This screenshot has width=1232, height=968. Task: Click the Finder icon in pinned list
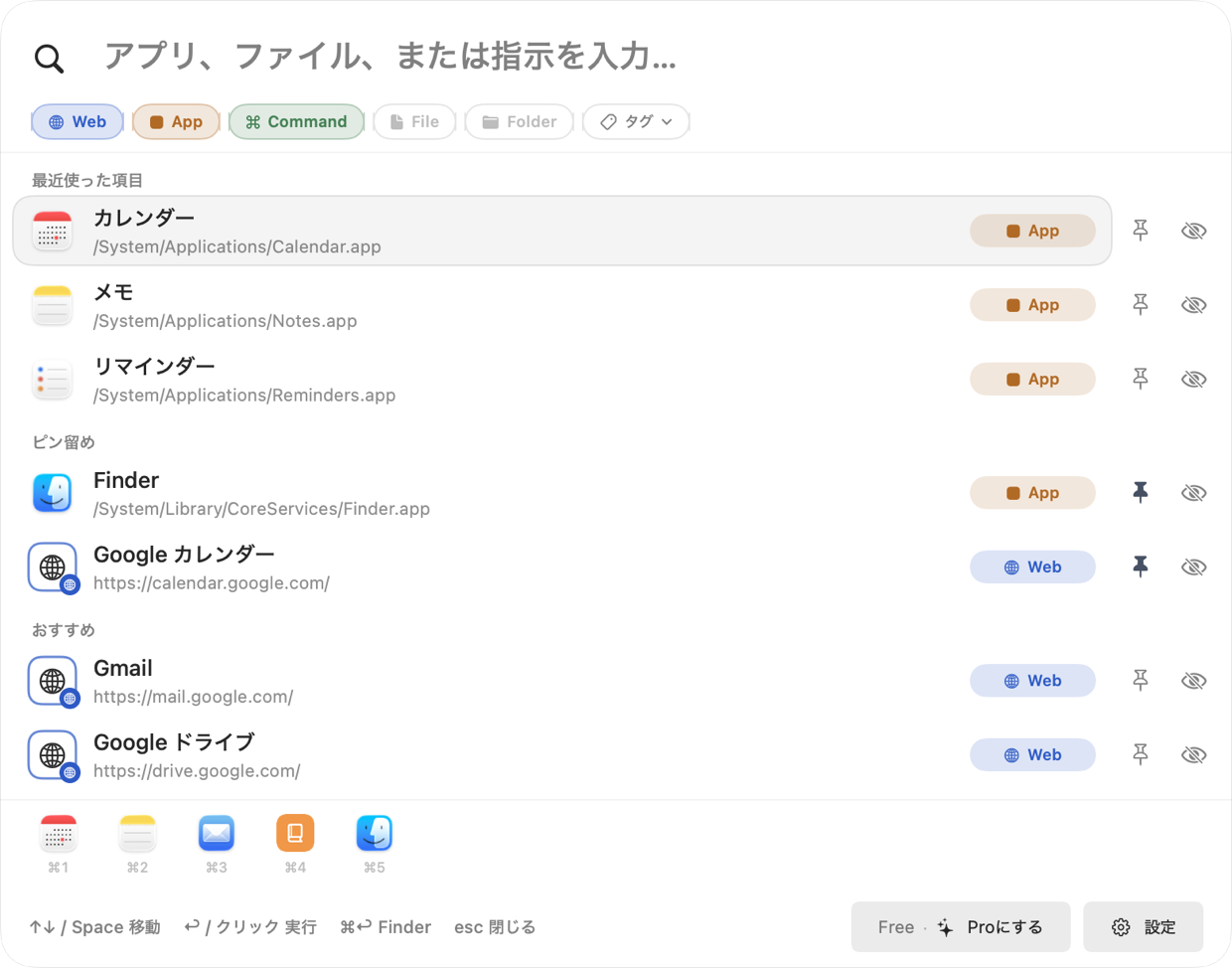tap(53, 493)
